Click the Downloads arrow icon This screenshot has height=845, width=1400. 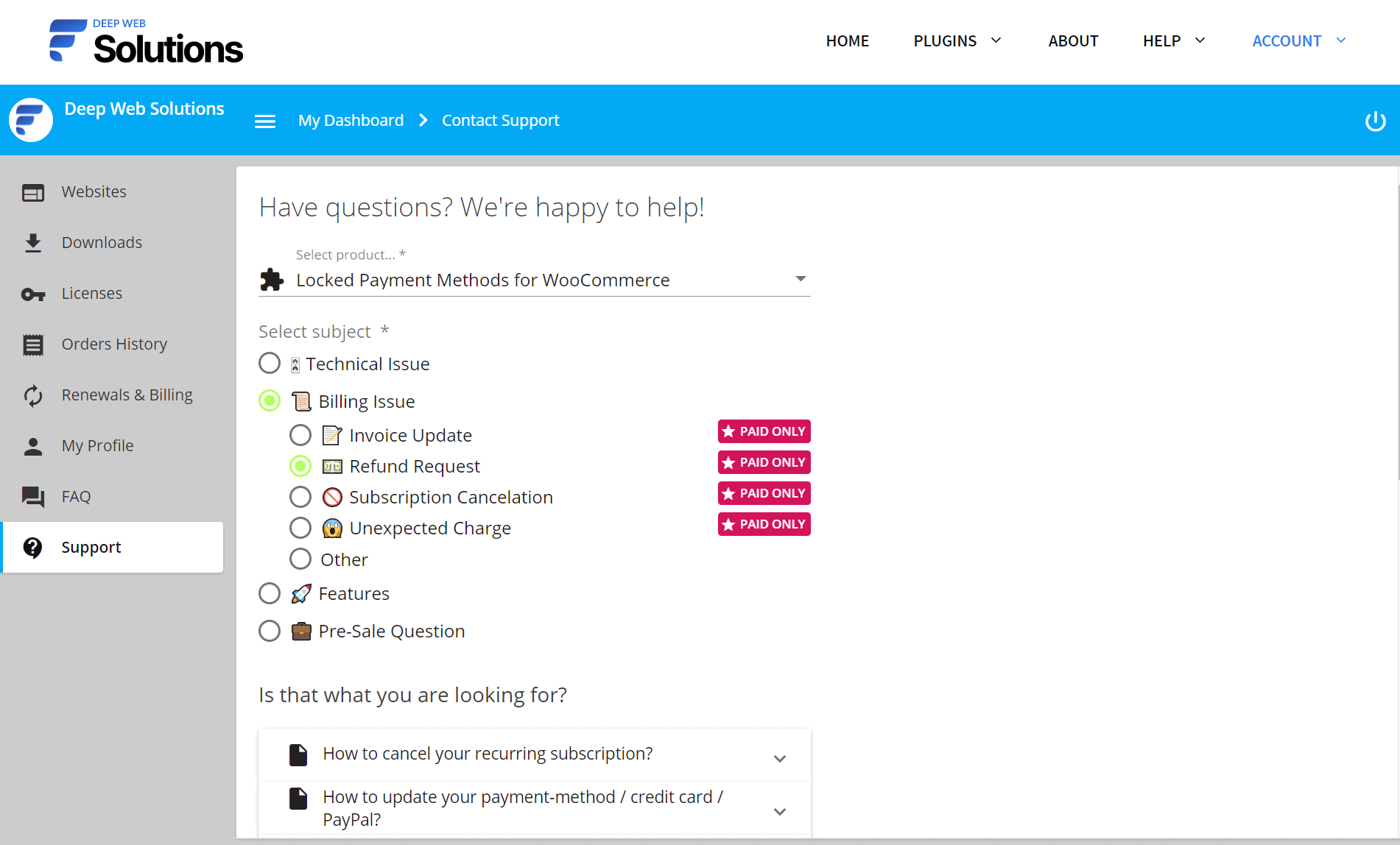pos(33,243)
